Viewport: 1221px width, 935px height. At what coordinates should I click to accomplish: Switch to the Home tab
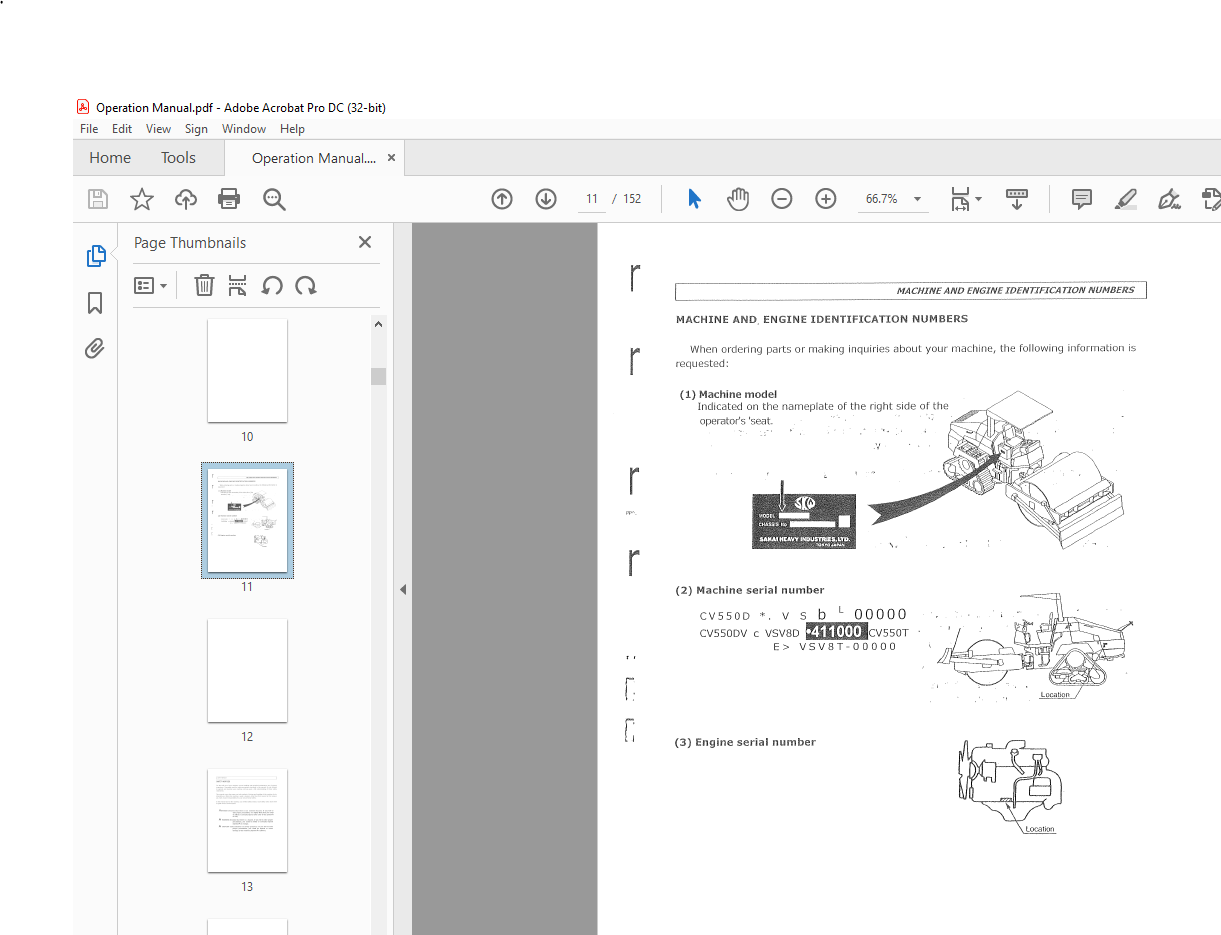[x=110, y=158]
